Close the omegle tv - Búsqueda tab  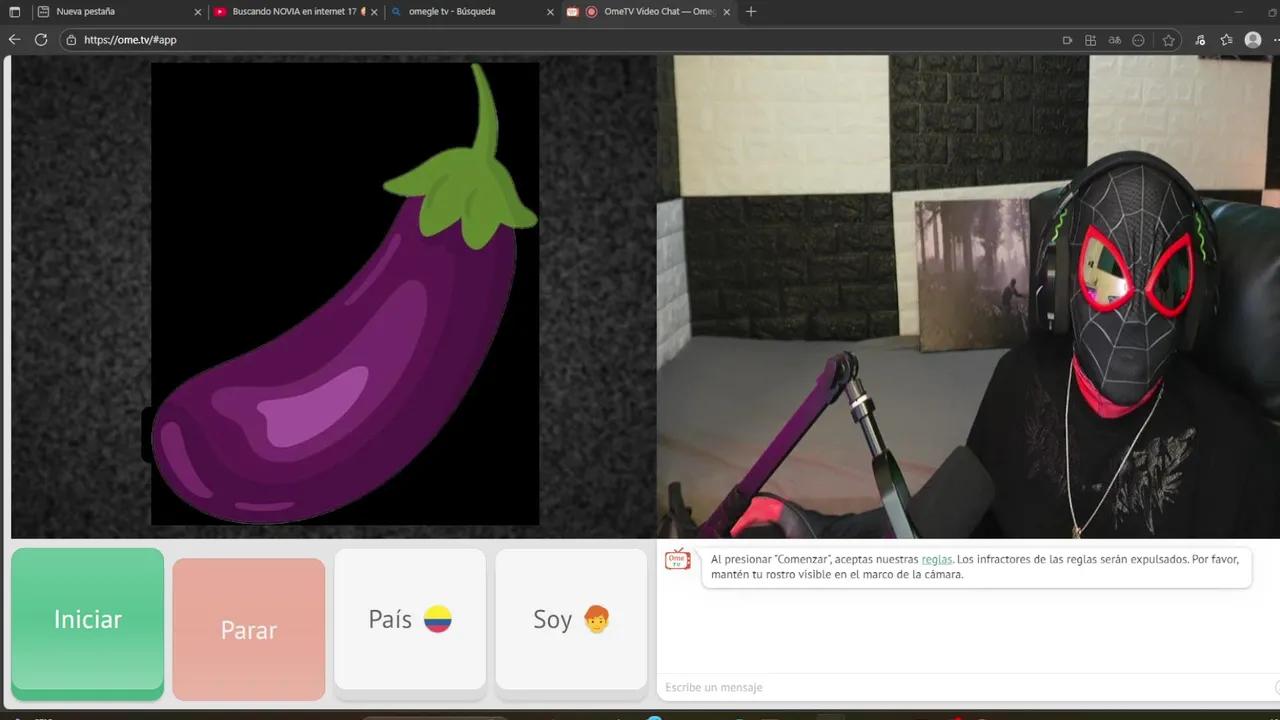point(550,12)
